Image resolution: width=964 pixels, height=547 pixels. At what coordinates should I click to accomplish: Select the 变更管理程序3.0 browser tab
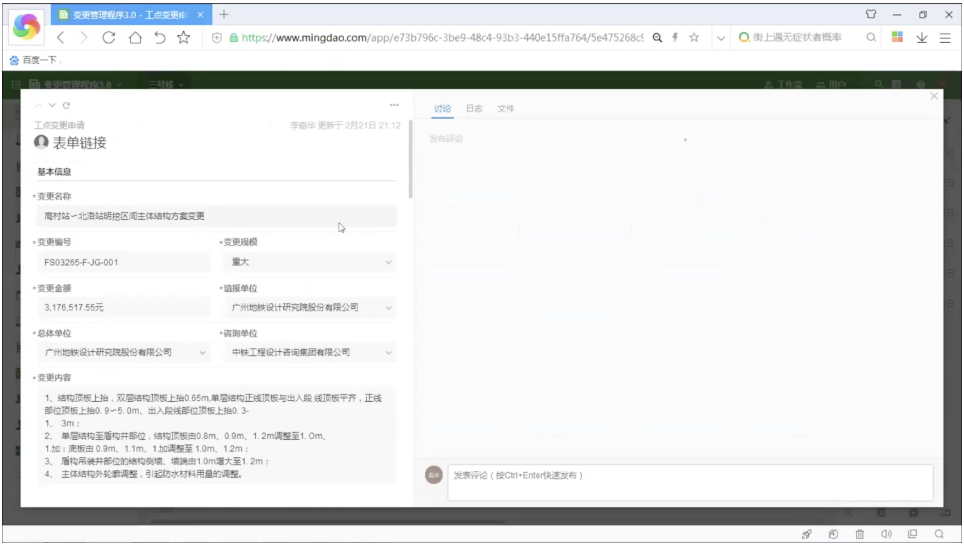[x=132, y=14]
